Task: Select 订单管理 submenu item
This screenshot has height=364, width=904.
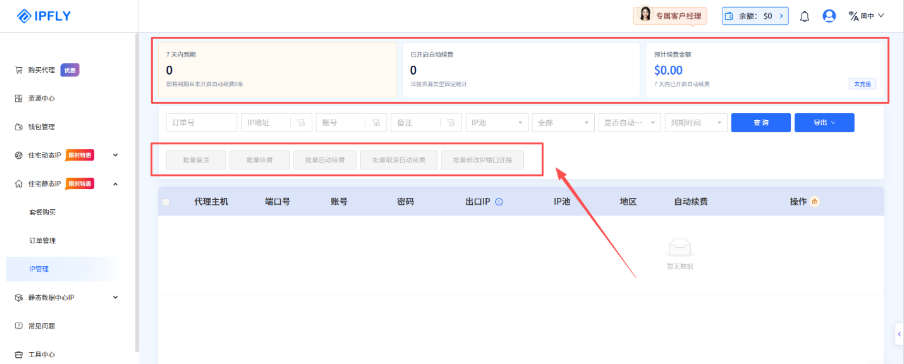Action: (42, 240)
